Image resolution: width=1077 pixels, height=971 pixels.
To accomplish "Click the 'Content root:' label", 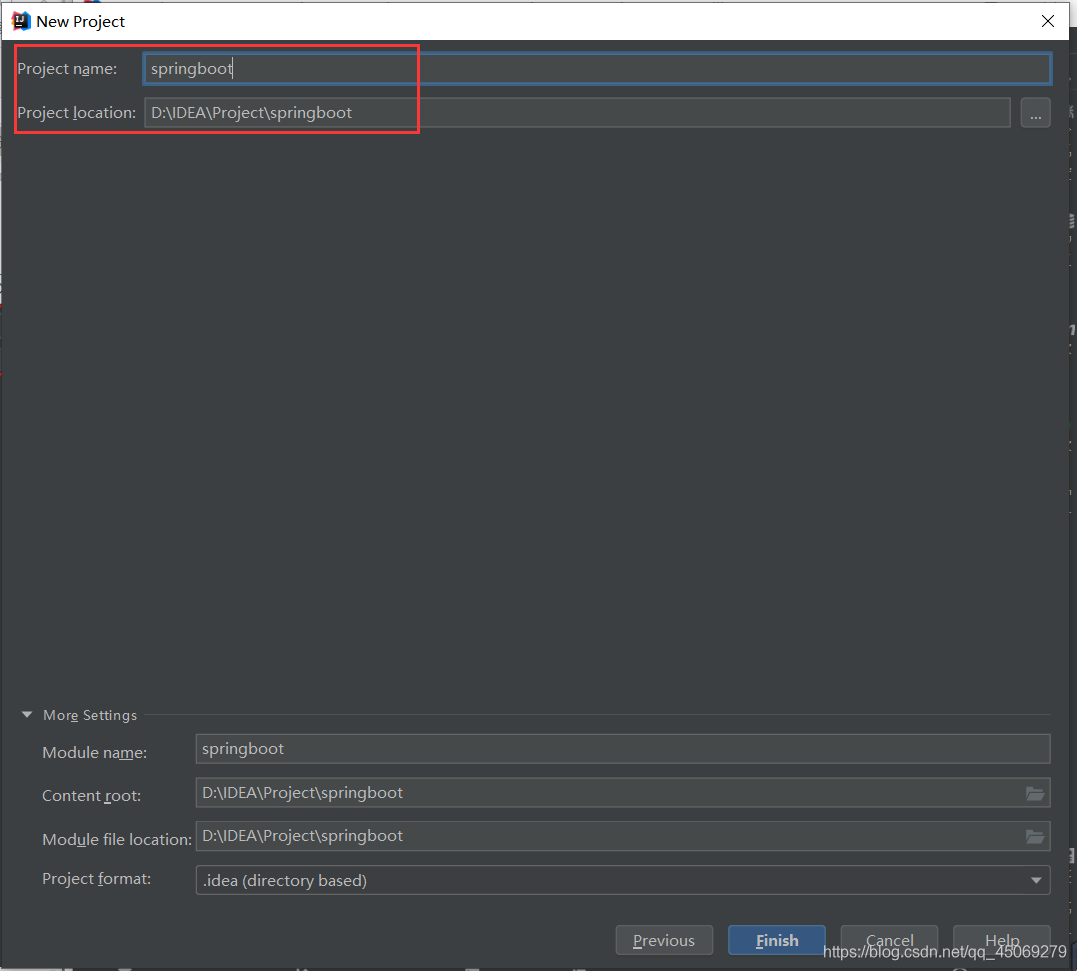I will tap(91, 795).
